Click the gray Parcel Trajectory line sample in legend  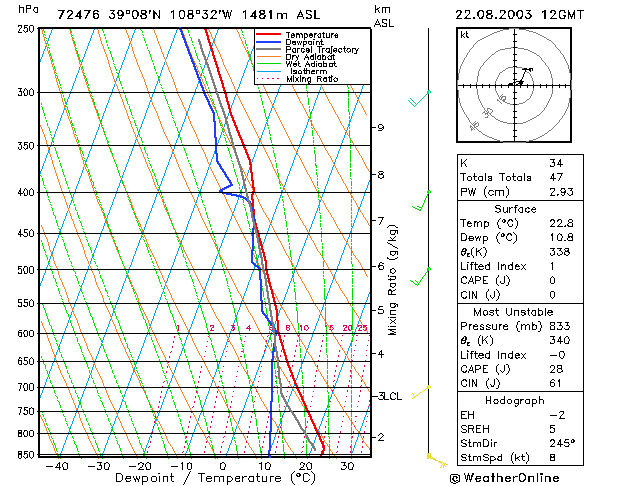[x=268, y=49]
